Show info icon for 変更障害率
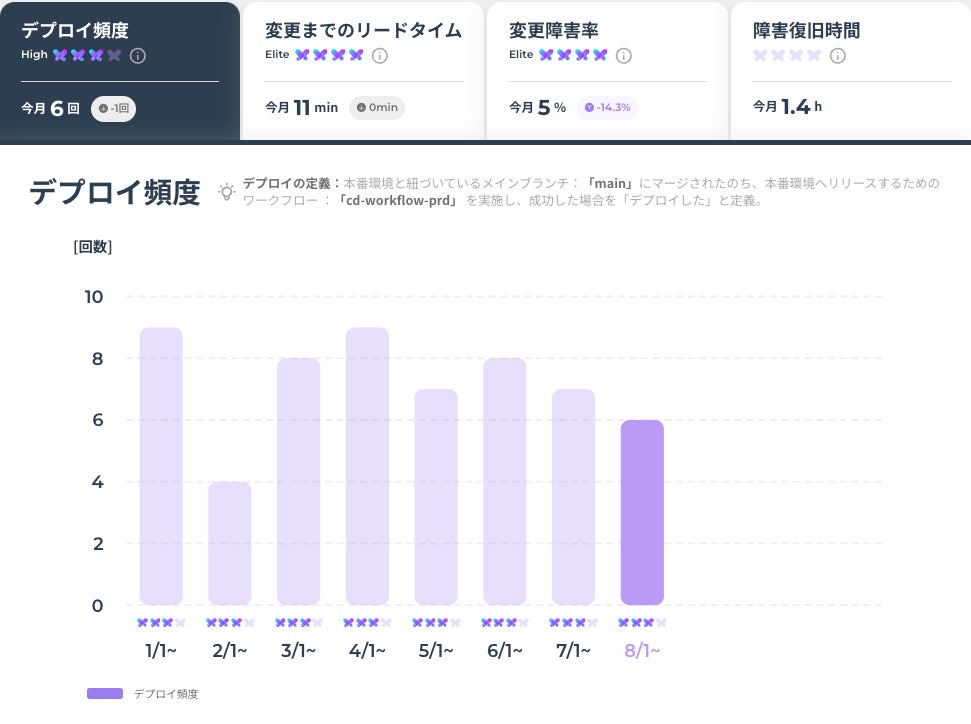 coord(624,56)
